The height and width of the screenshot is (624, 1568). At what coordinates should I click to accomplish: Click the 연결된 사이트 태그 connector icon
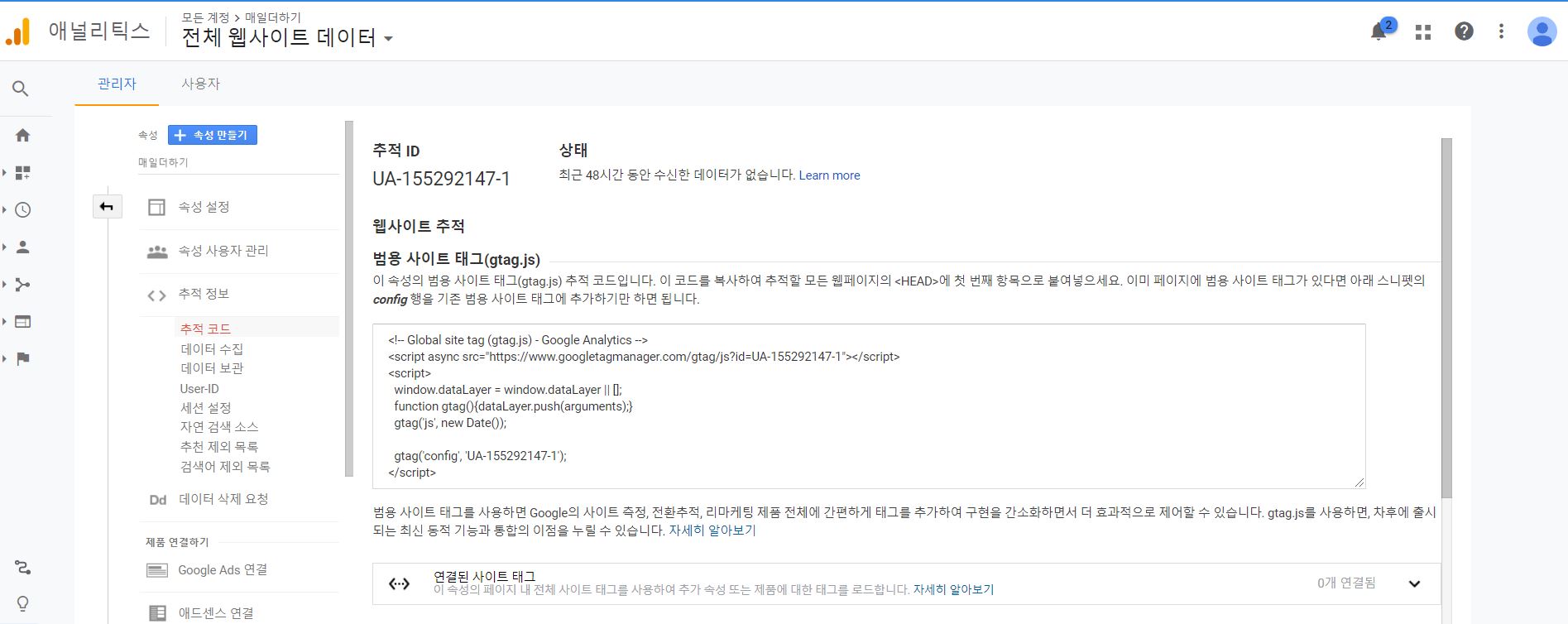click(399, 583)
